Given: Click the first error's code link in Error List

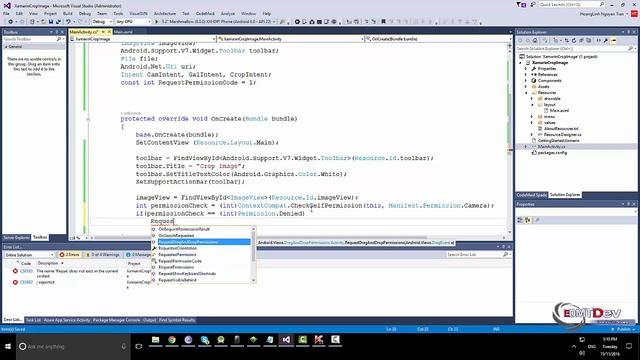Looking at the screenshot, I should tap(27, 271).
